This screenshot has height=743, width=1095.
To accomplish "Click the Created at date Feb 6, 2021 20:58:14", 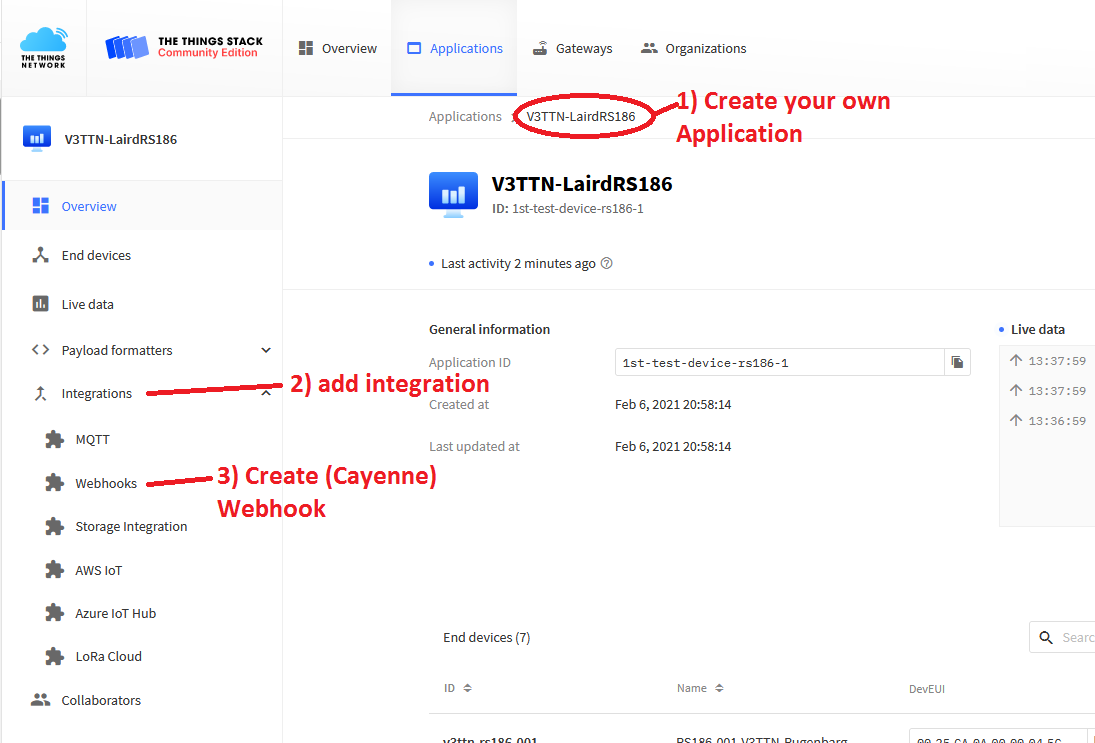I will [x=673, y=404].
